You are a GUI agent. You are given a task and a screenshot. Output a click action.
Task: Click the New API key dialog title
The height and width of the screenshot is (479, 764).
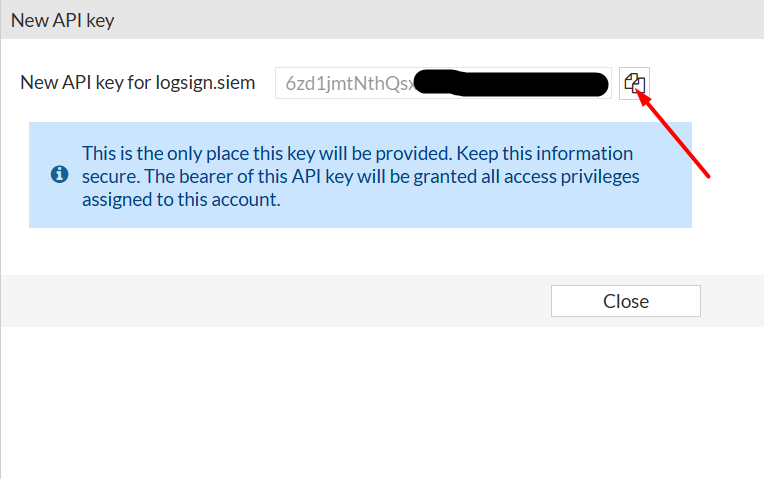[x=62, y=20]
